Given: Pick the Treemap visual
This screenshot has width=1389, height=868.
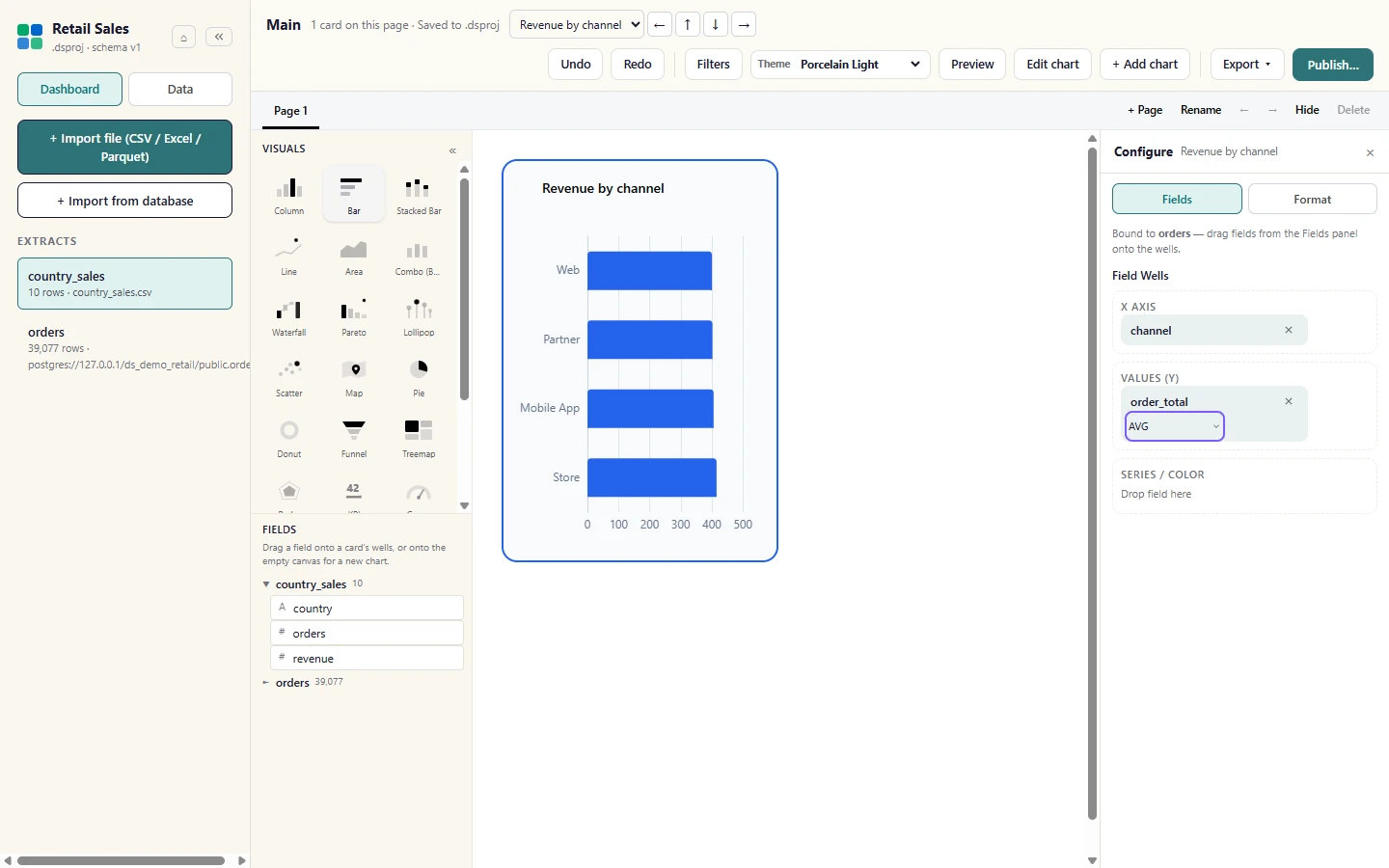Looking at the screenshot, I should [419, 437].
